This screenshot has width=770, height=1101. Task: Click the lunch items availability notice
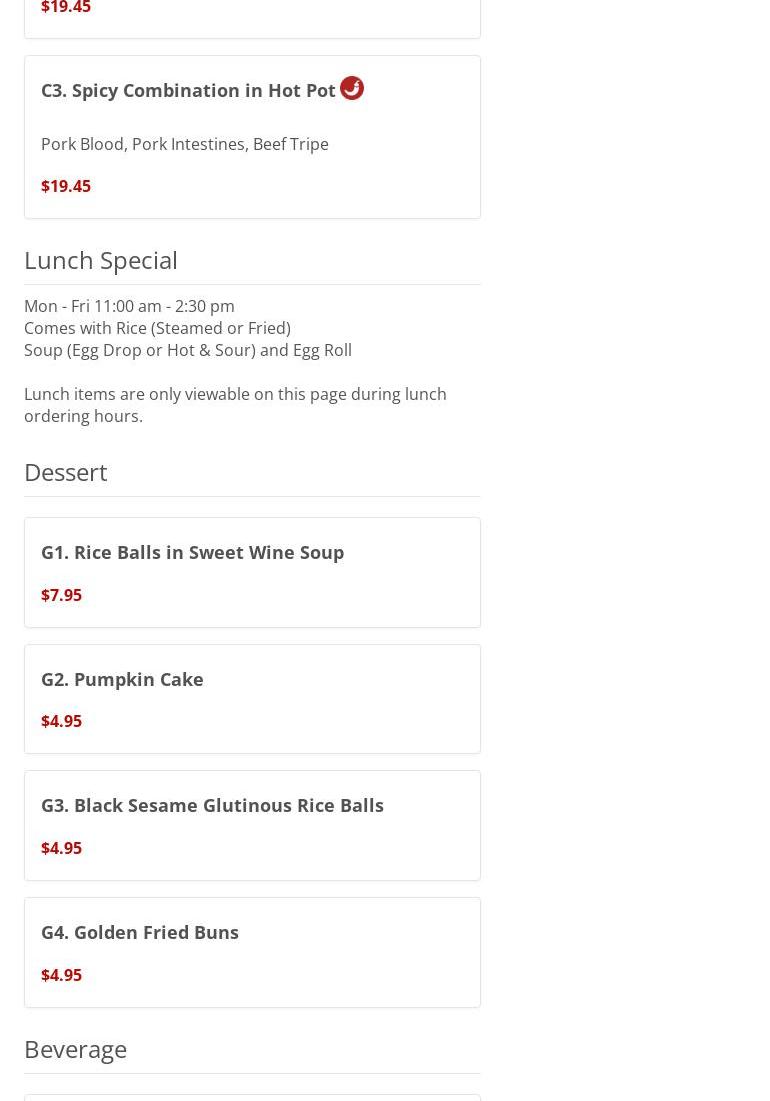(235, 405)
